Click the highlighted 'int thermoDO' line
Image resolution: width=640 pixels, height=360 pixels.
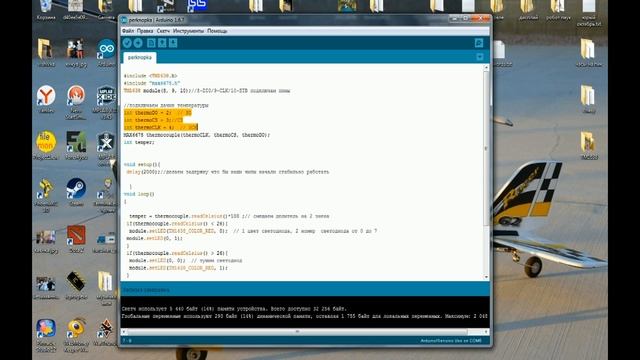click(158, 113)
